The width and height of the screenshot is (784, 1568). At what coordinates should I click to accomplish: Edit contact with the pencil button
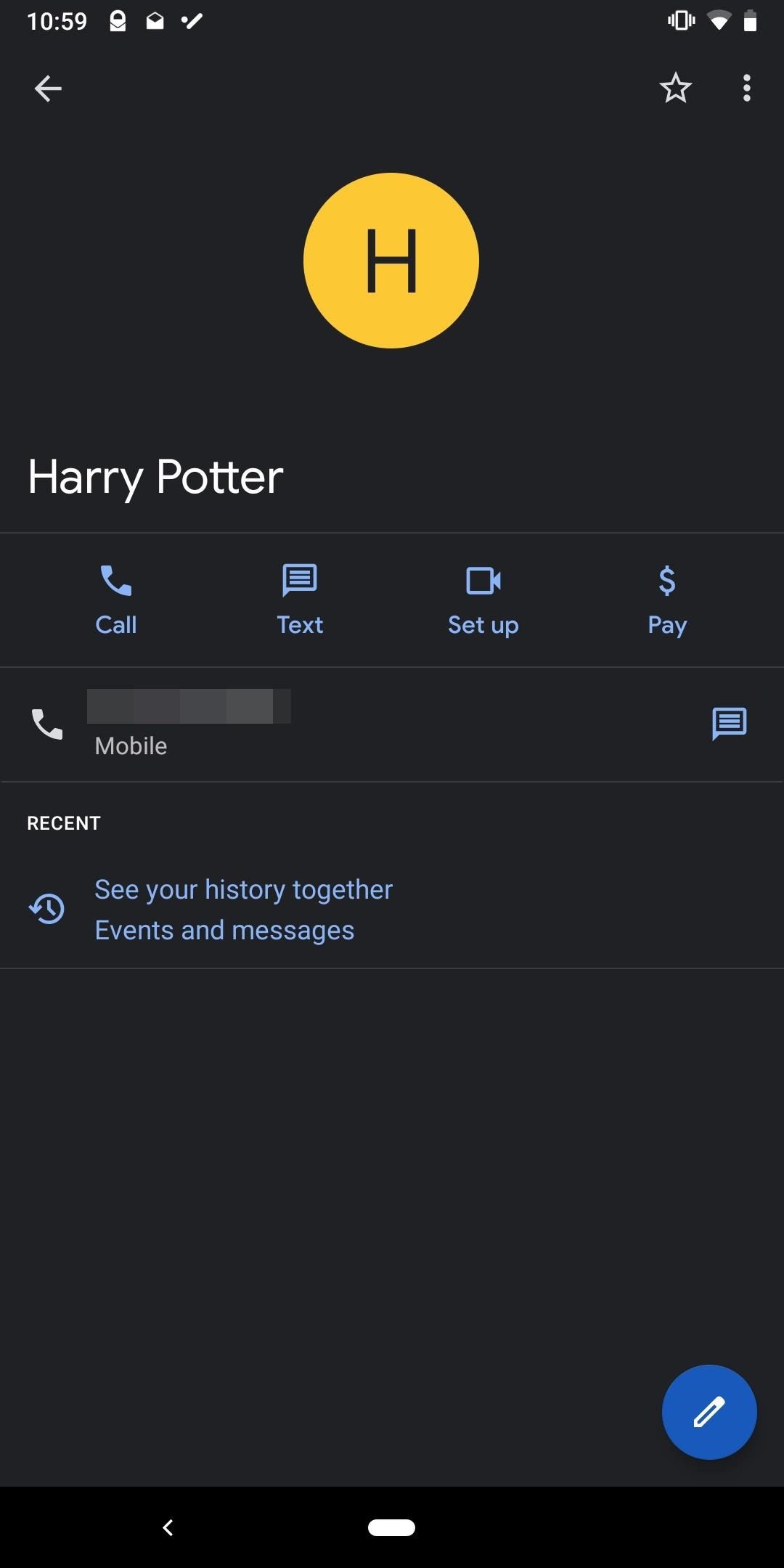pyautogui.click(x=709, y=1412)
